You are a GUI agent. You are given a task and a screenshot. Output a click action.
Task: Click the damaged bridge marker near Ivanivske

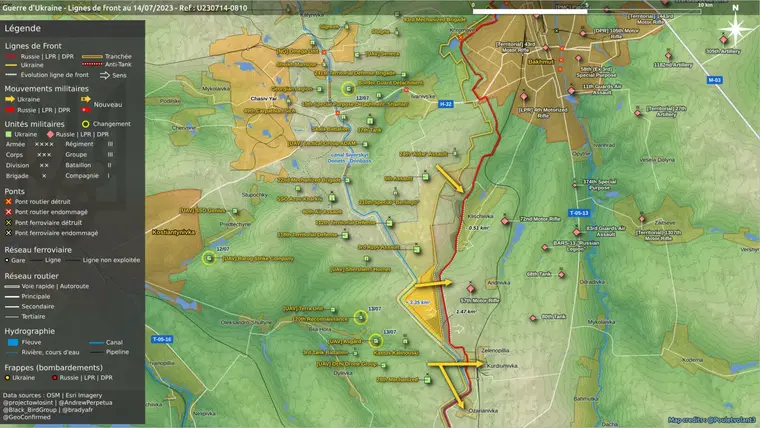pyautogui.click(x=406, y=90)
